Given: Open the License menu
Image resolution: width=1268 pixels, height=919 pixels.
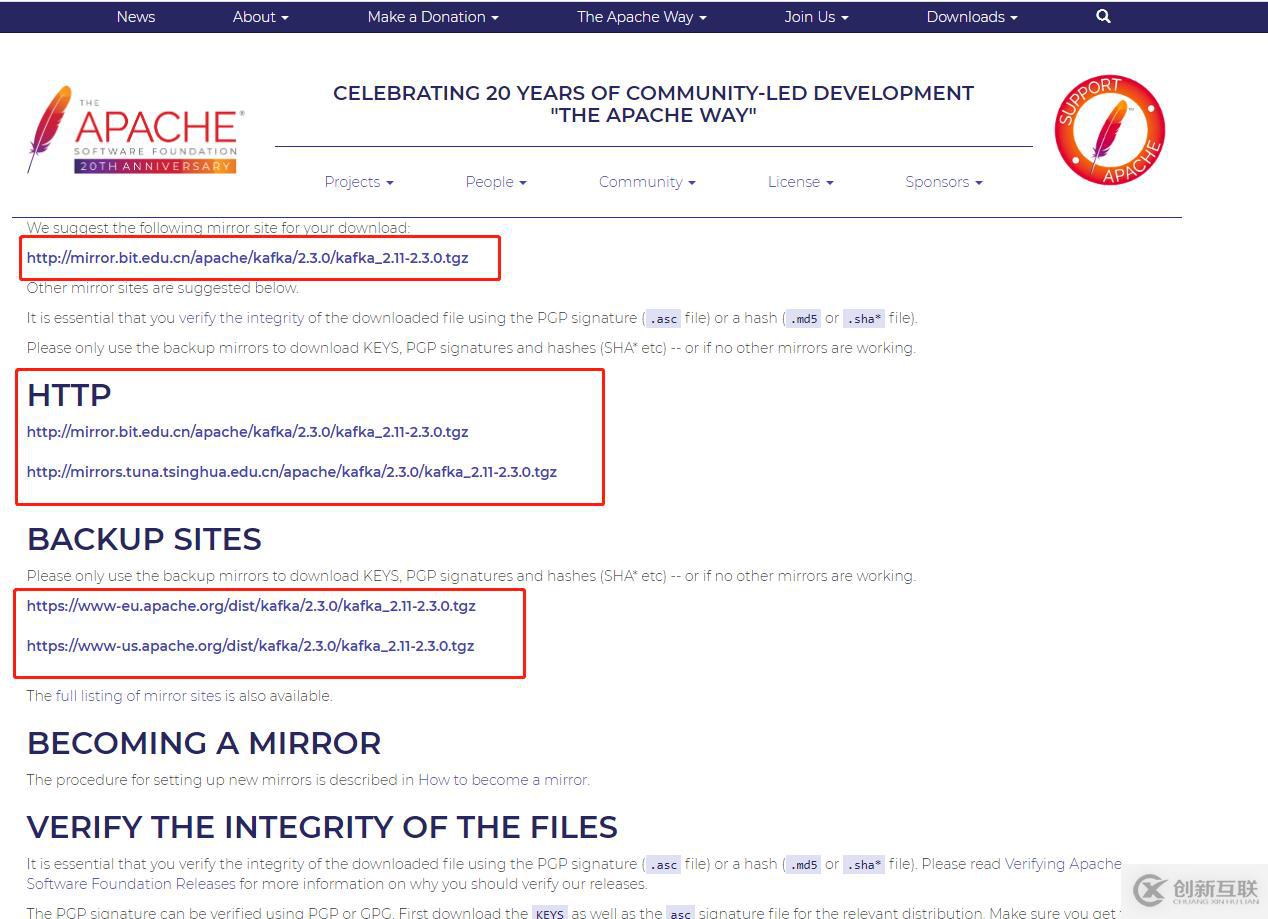Looking at the screenshot, I should pyautogui.click(x=801, y=182).
